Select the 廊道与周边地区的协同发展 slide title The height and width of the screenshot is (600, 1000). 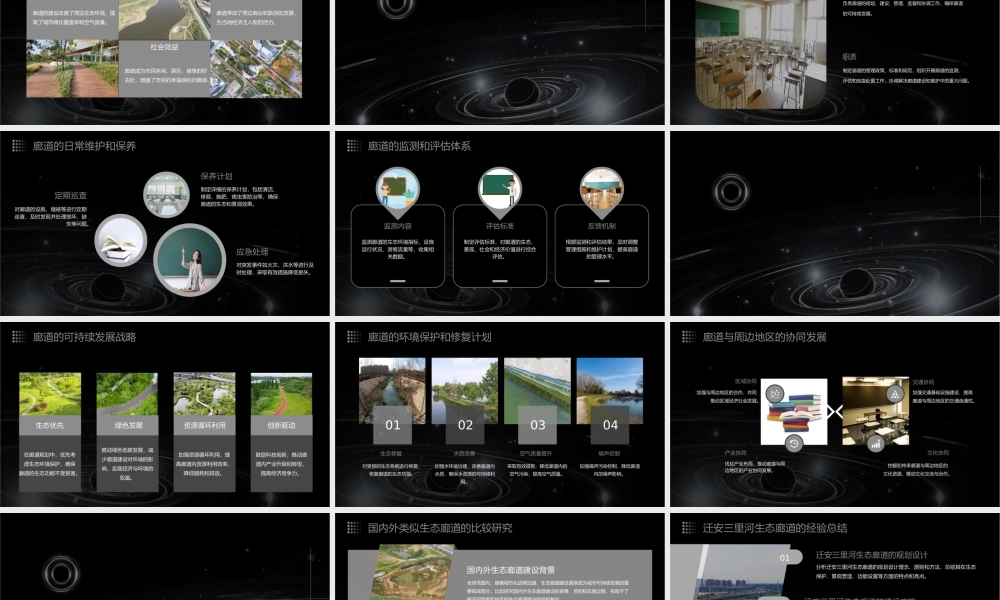point(764,337)
